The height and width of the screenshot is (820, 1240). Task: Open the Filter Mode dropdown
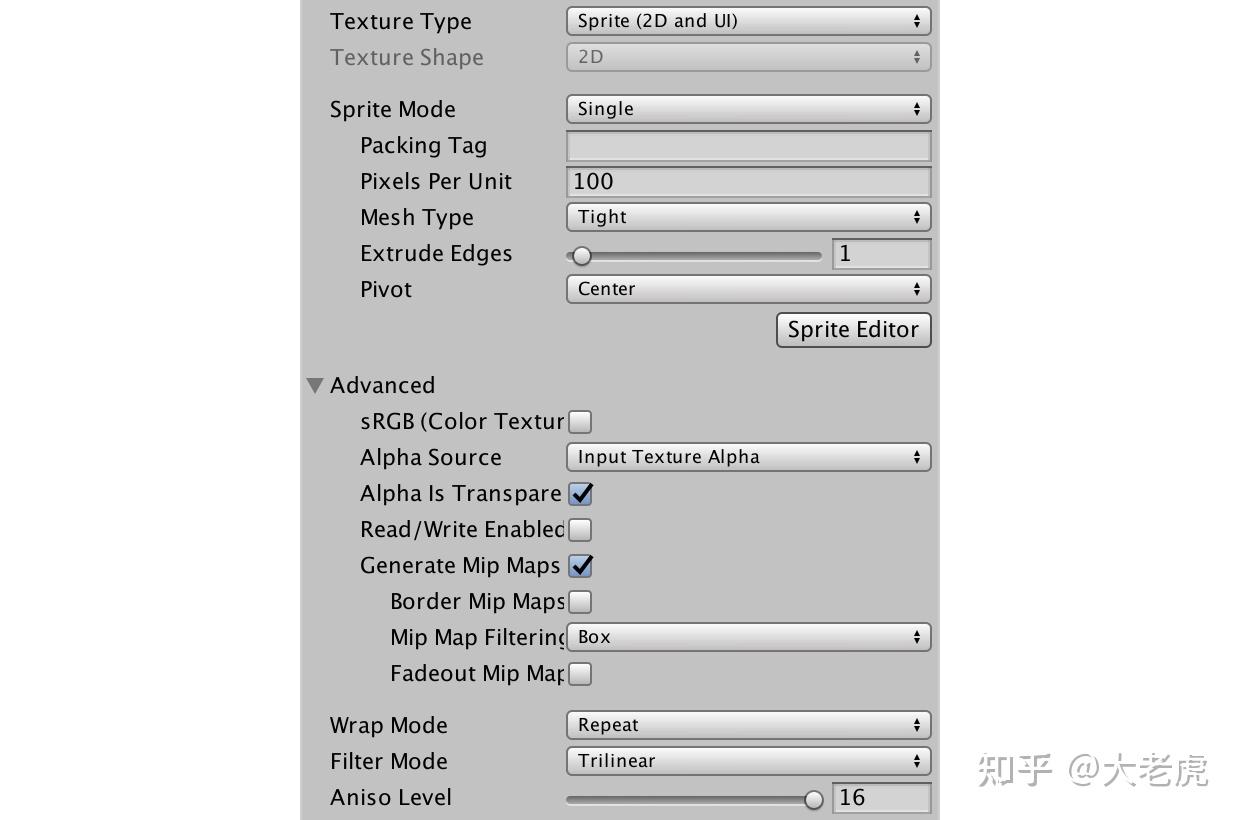pyautogui.click(x=748, y=761)
